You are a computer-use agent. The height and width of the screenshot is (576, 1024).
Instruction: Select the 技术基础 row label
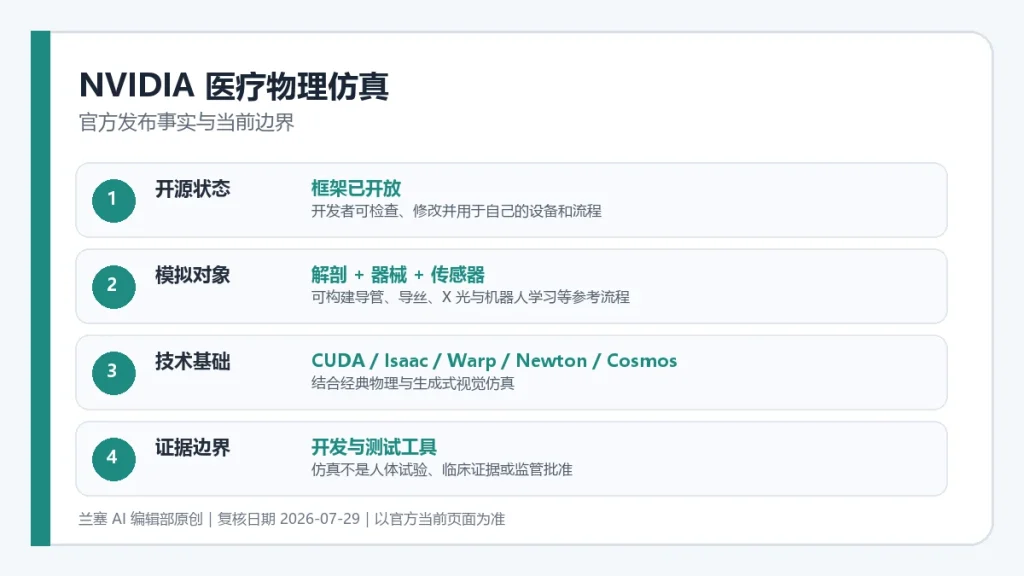click(x=193, y=362)
